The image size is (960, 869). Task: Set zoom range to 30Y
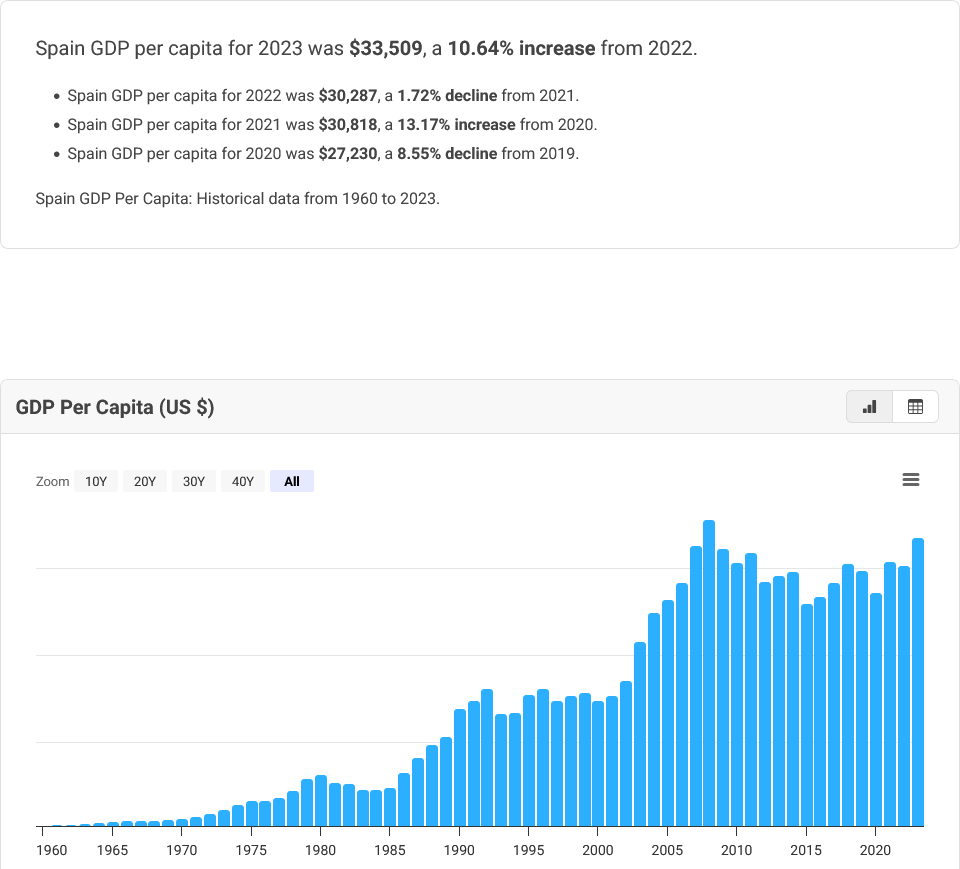click(x=193, y=481)
